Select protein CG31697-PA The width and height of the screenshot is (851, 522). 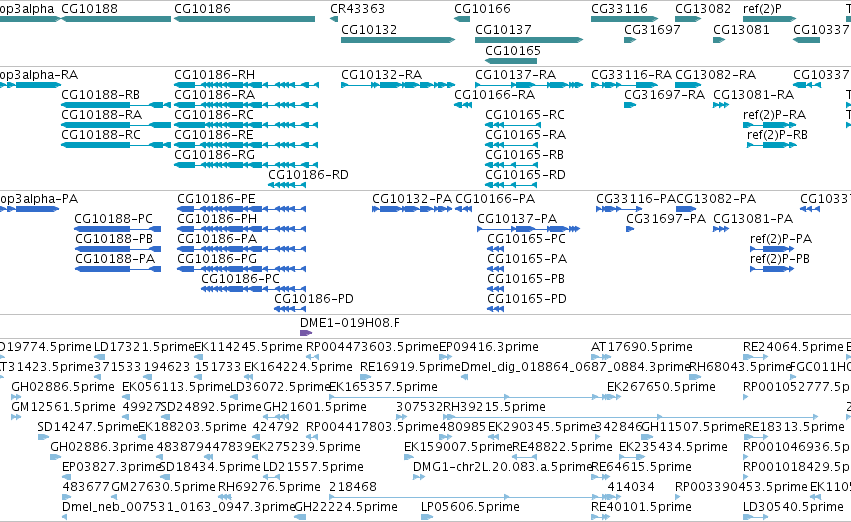(666, 219)
